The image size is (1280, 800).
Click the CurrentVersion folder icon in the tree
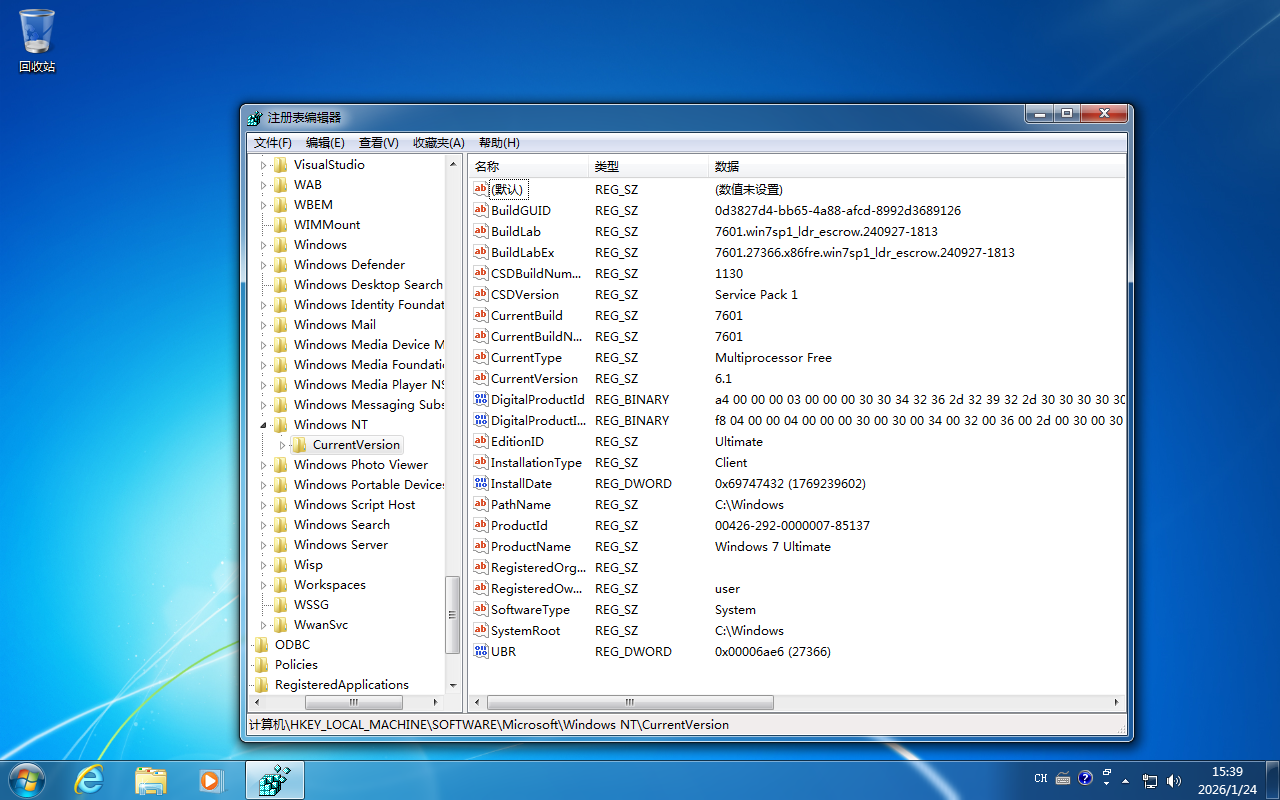point(299,444)
